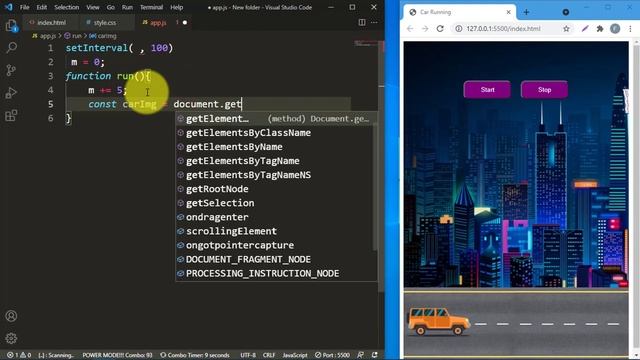The height and width of the screenshot is (360, 640).
Task: Open the Chrome extensions puzzle icon
Action: [600, 29]
